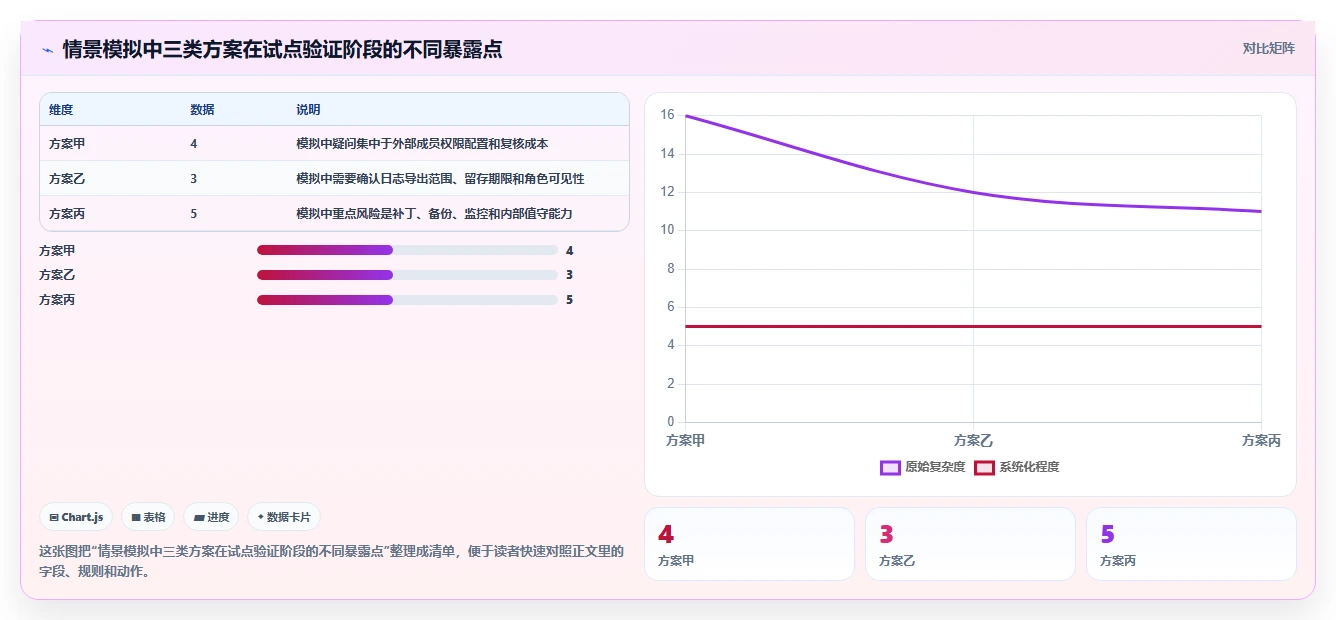Click the 原始复杂度 legend text
The width and height of the screenshot is (1336, 620).
click(935, 467)
